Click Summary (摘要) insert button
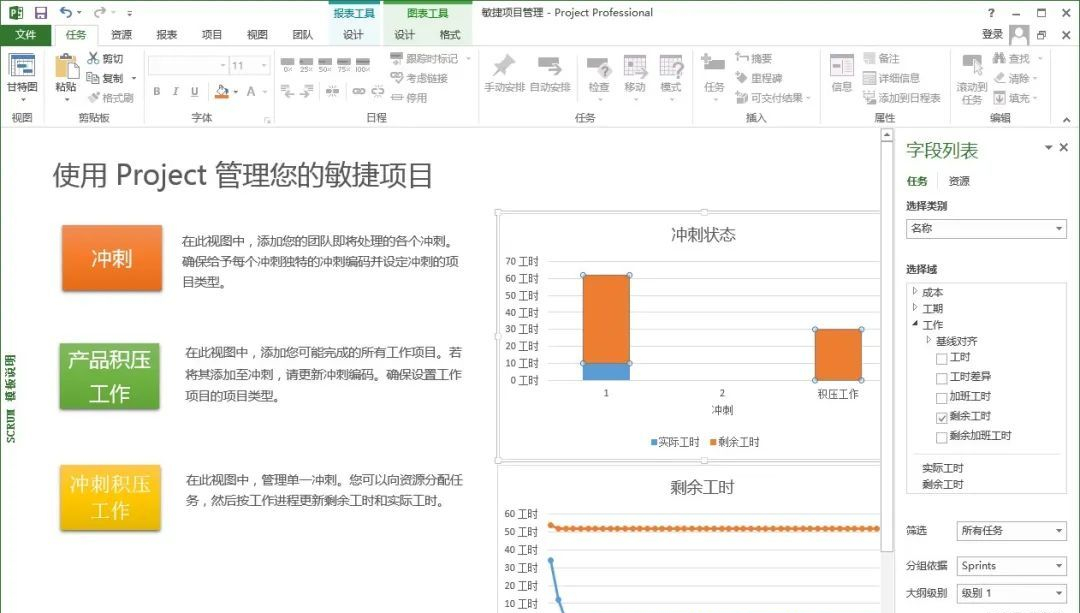The height and width of the screenshot is (613, 1080). point(754,59)
